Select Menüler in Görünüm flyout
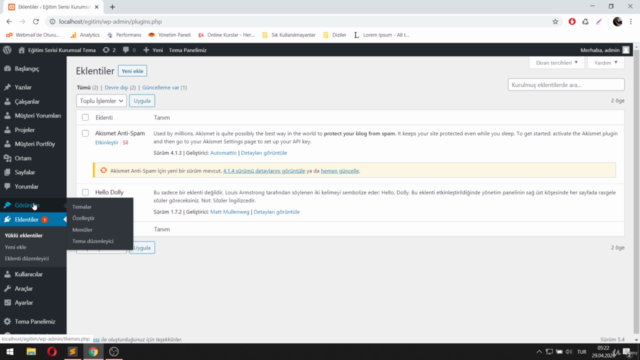 (82, 230)
